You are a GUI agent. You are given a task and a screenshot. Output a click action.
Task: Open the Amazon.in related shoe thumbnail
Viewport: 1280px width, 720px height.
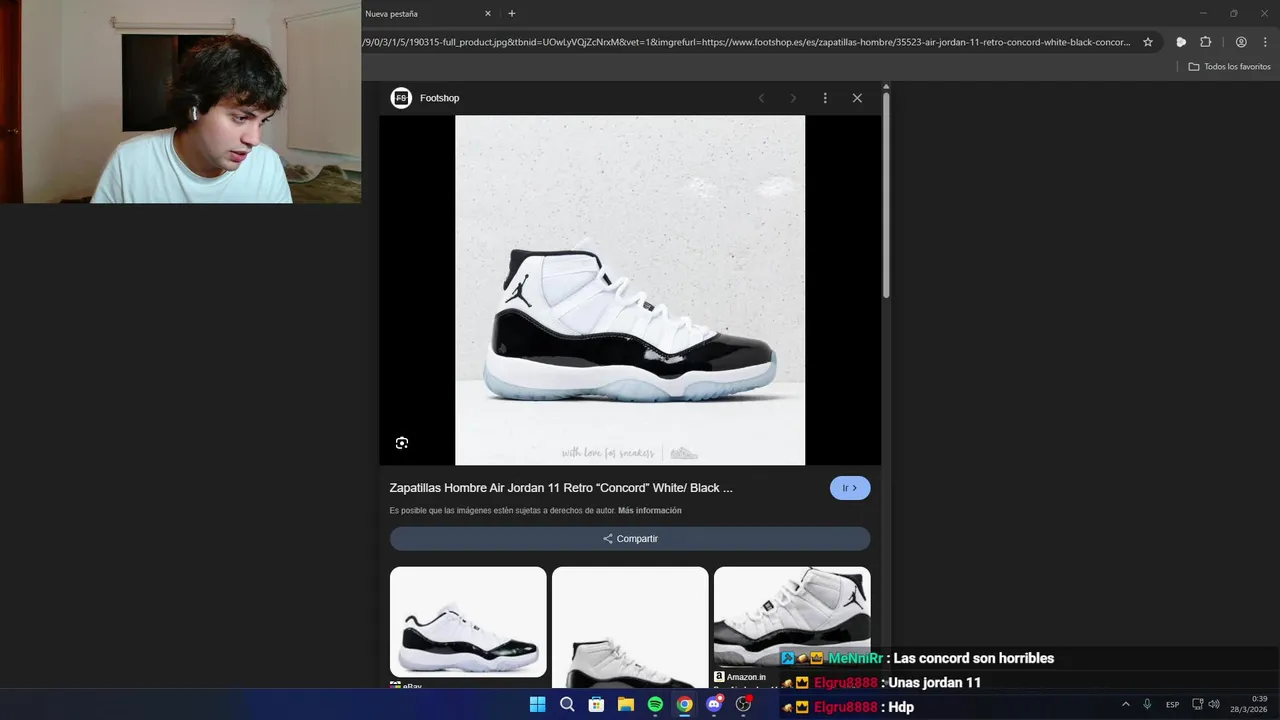pyautogui.click(x=792, y=618)
